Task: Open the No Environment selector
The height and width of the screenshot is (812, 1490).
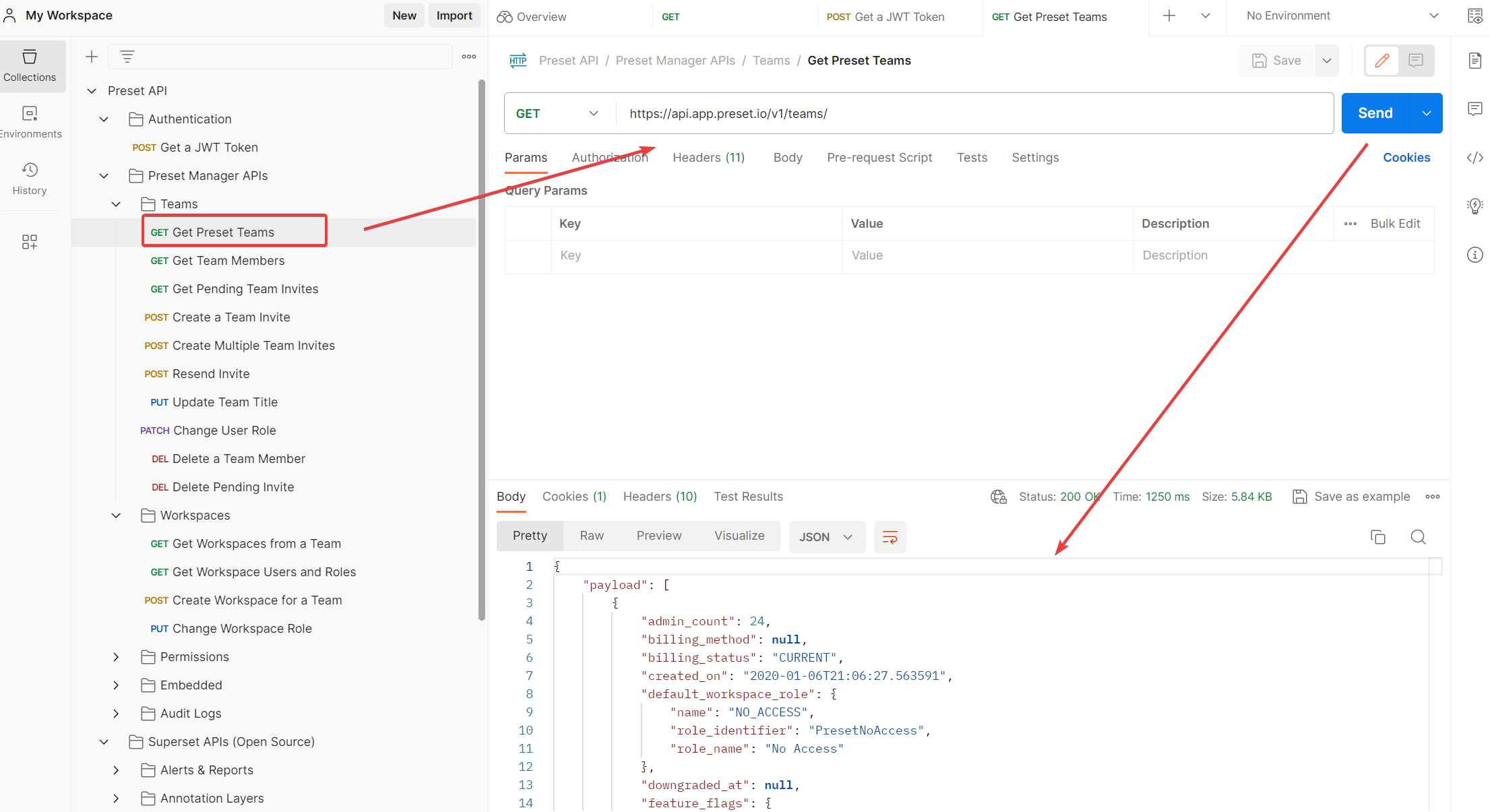Action: [x=1341, y=16]
